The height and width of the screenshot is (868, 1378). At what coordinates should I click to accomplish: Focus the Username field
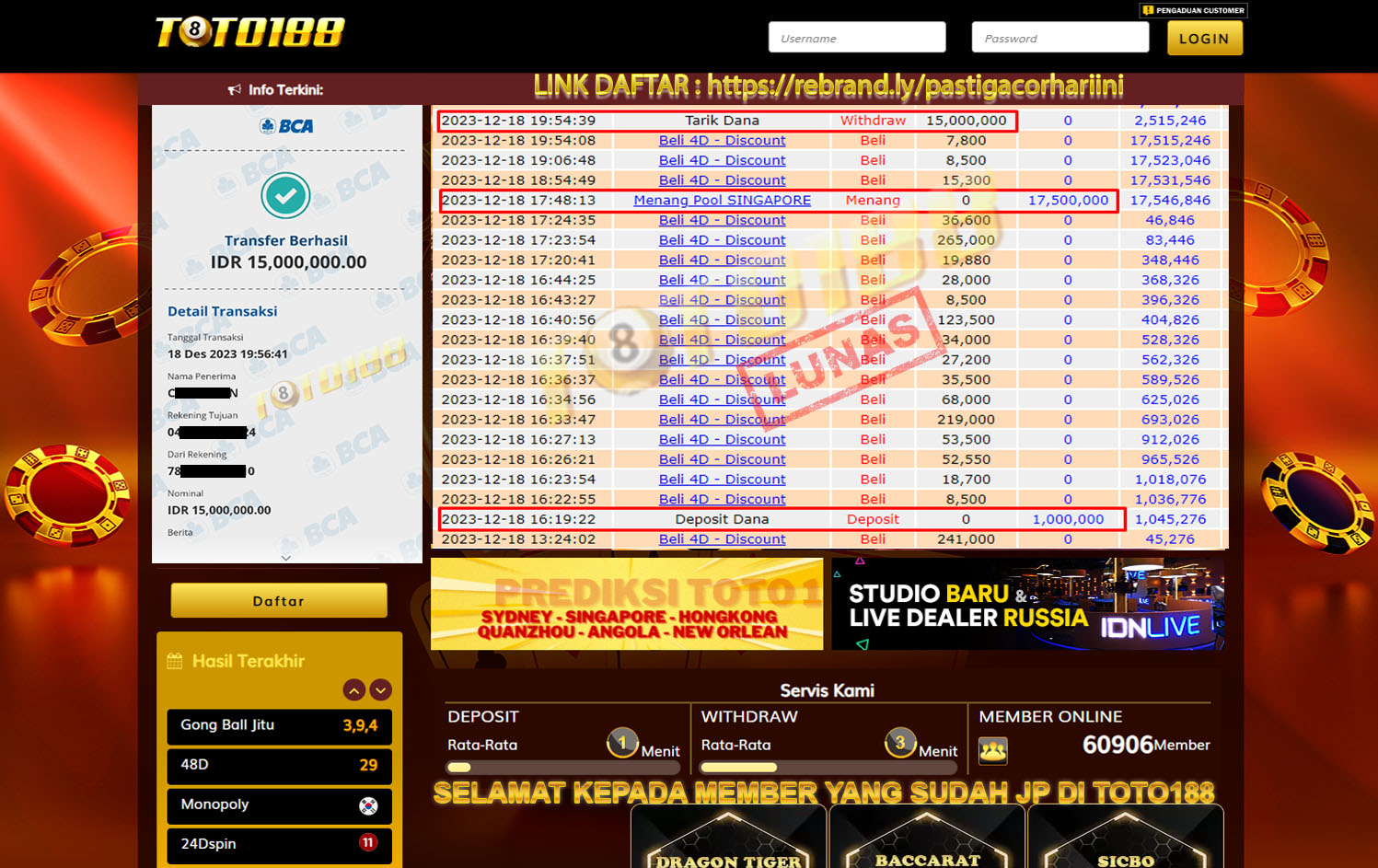pyautogui.click(x=857, y=38)
